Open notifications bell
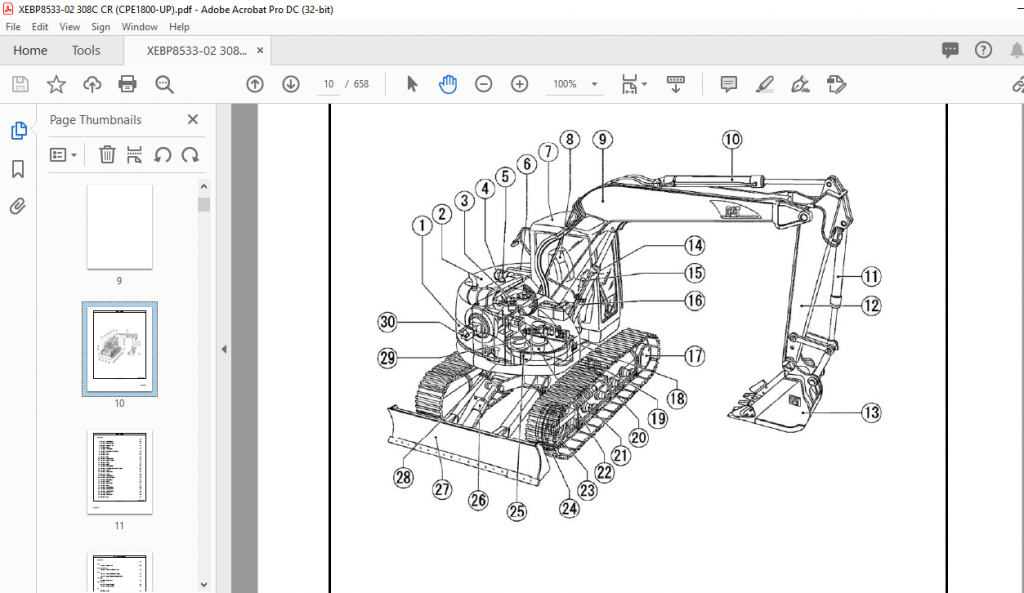The height and width of the screenshot is (593, 1024). [x=1016, y=50]
